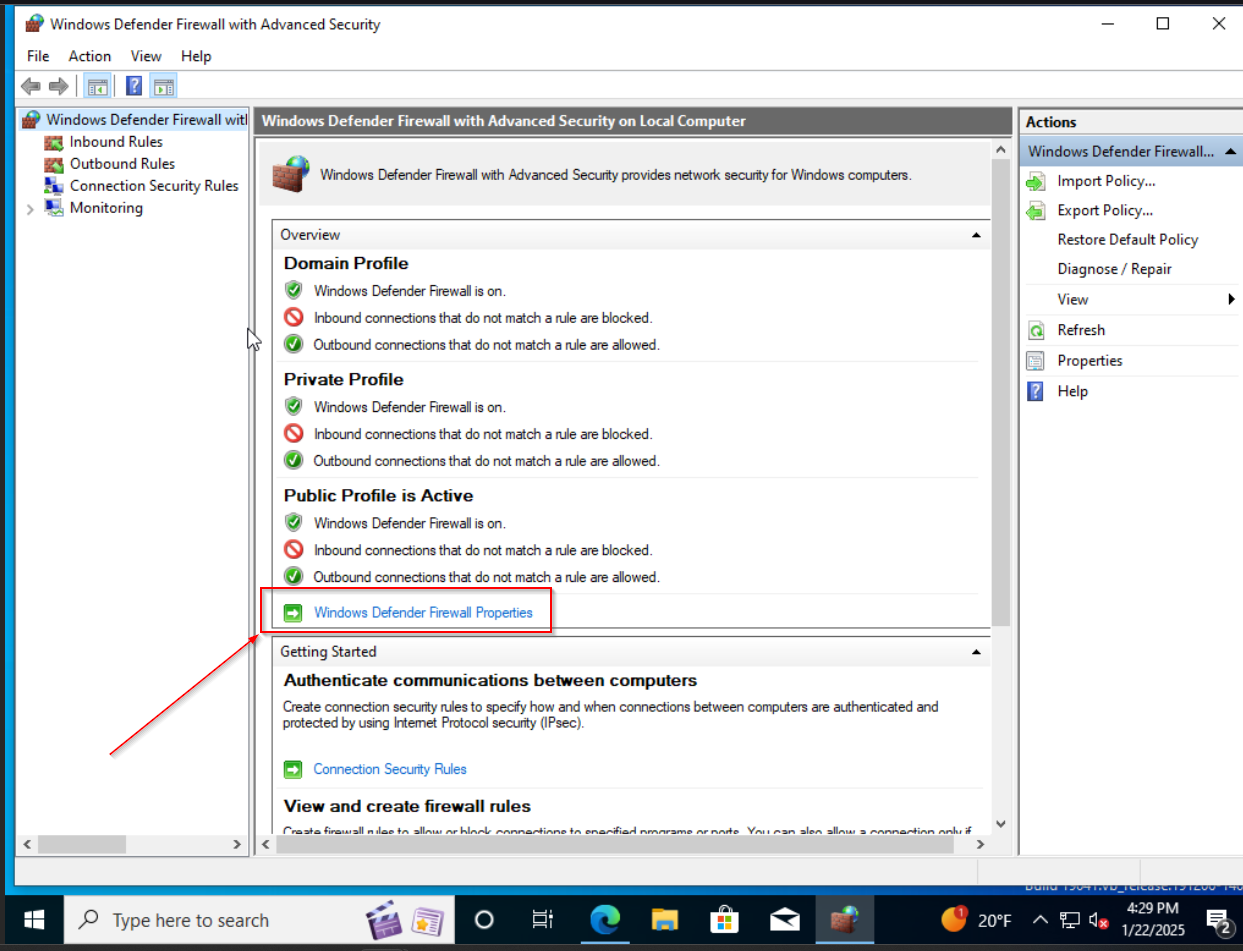The width and height of the screenshot is (1243, 951).
Task: Click the firewall globe icon in the banner
Action: [x=292, y=175]
